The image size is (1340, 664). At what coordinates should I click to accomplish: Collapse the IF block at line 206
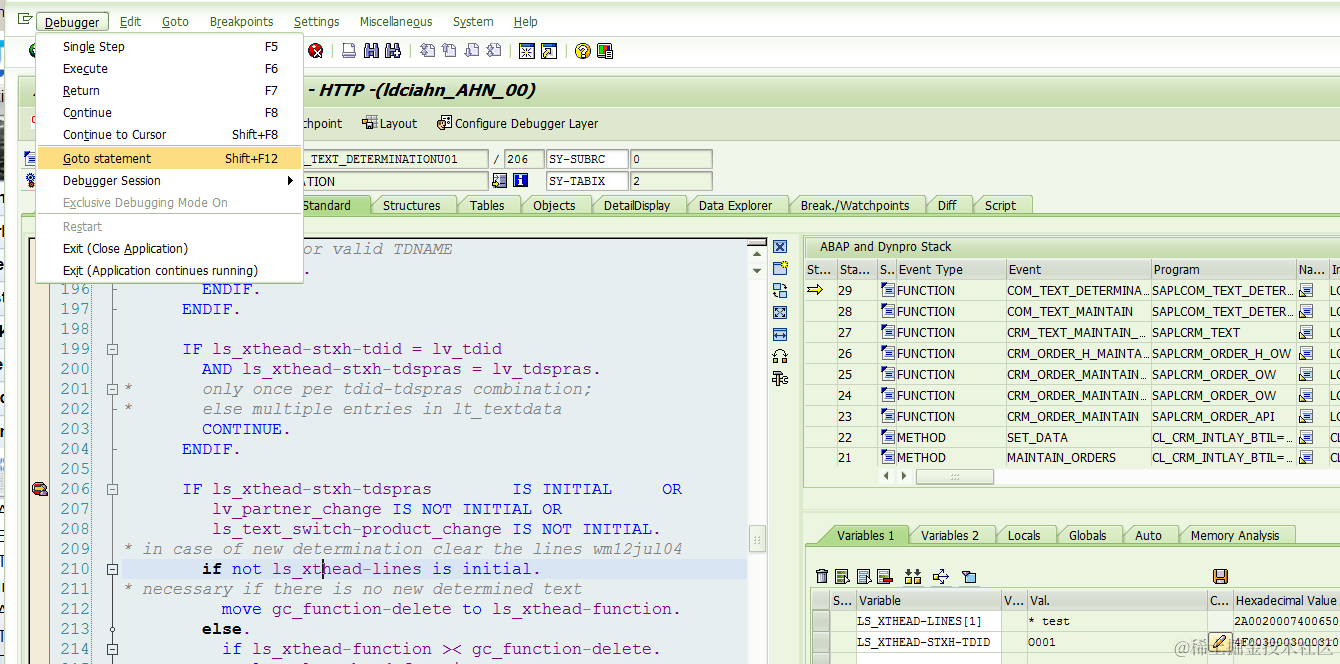pyautogui.click(x=112, y=489)
